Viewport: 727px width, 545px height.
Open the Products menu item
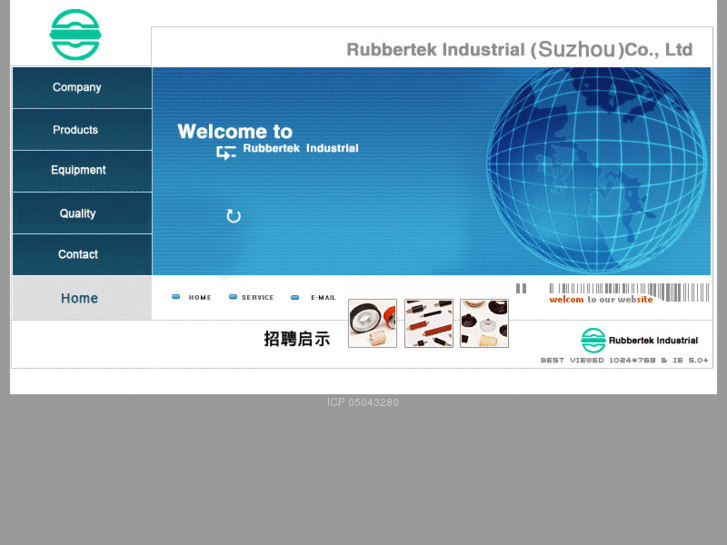pyautogui.click(x=82, y=129)
